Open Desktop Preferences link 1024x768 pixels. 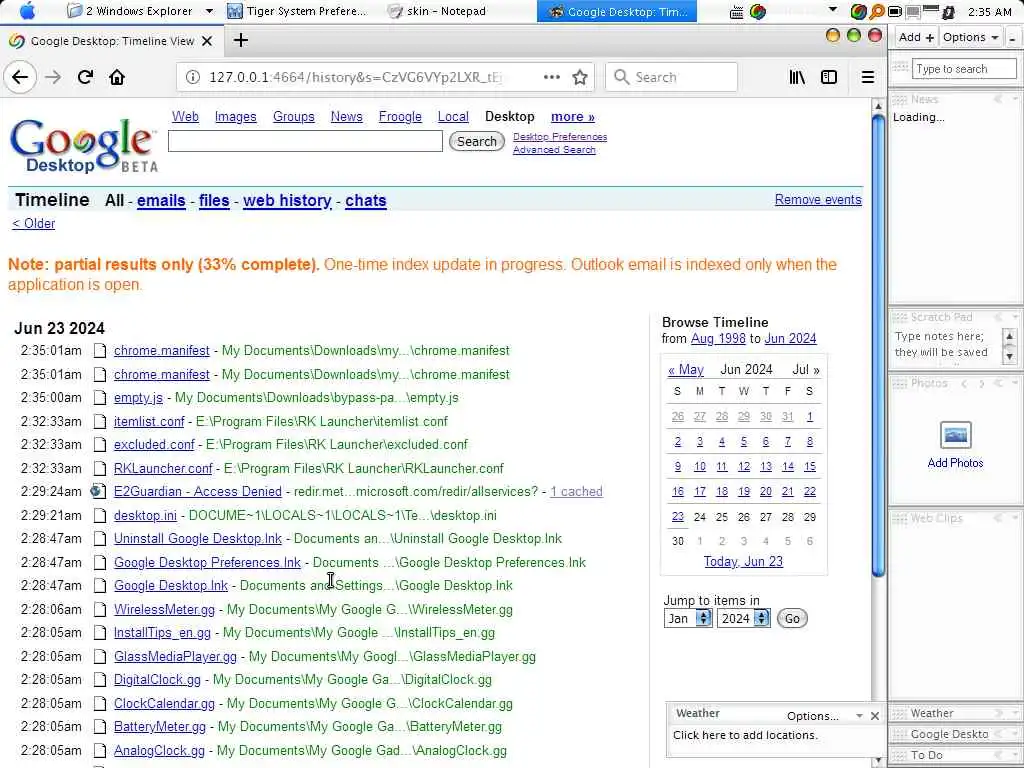(560, 136)
